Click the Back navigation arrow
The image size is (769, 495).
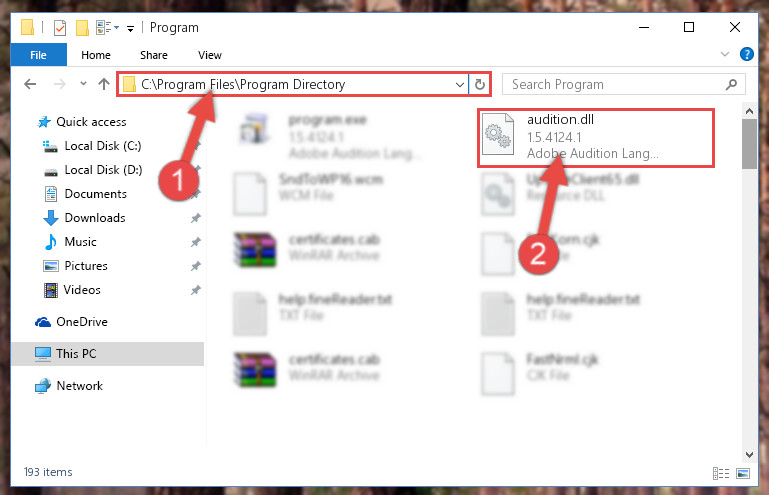coord(30,84)
